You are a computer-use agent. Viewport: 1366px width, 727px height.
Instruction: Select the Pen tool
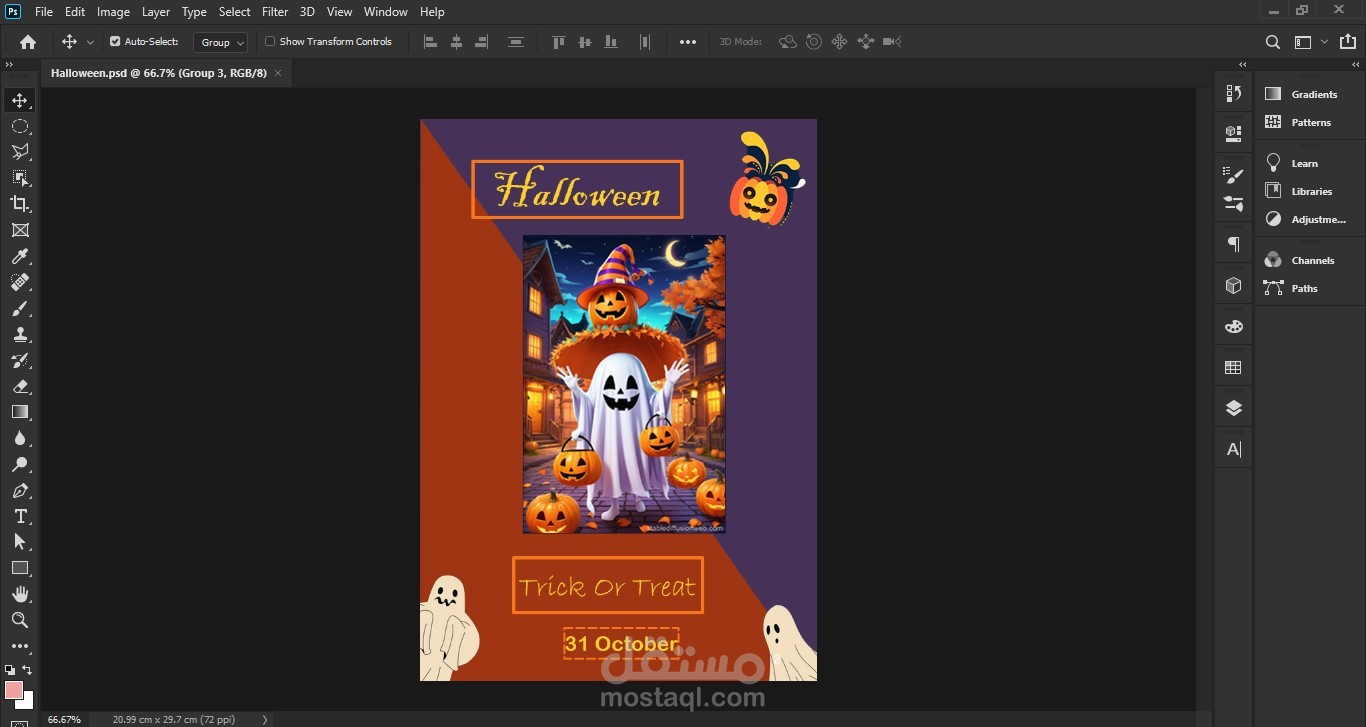[20, 491]
